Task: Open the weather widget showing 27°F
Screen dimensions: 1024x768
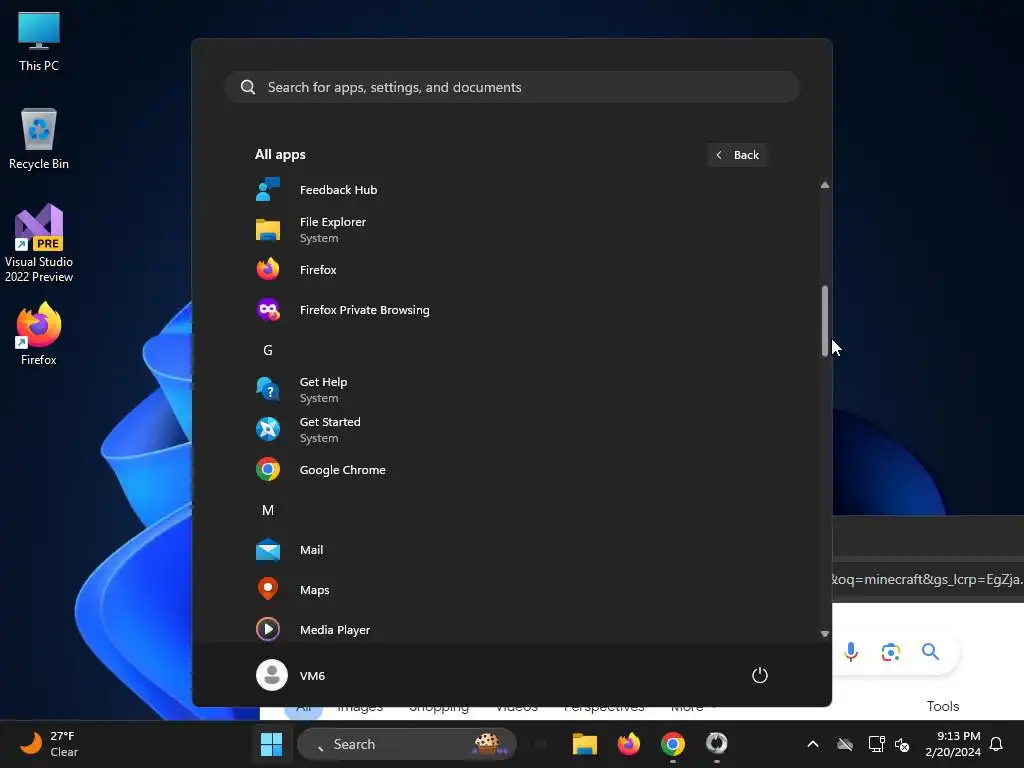Action: [49, 744]
